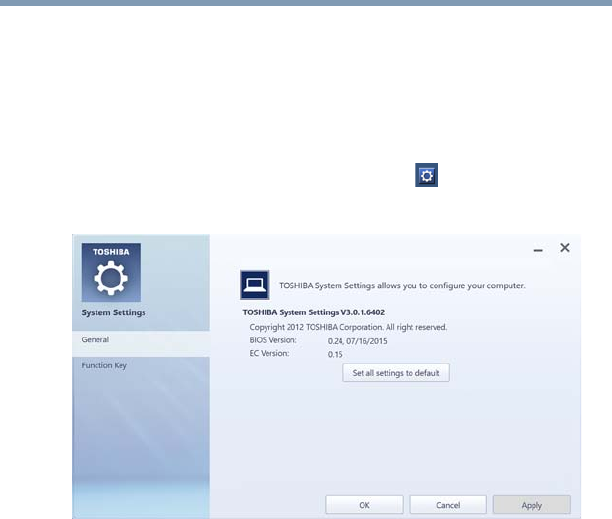Click the EC Version label
612x519 pixels.
point(269,353)
